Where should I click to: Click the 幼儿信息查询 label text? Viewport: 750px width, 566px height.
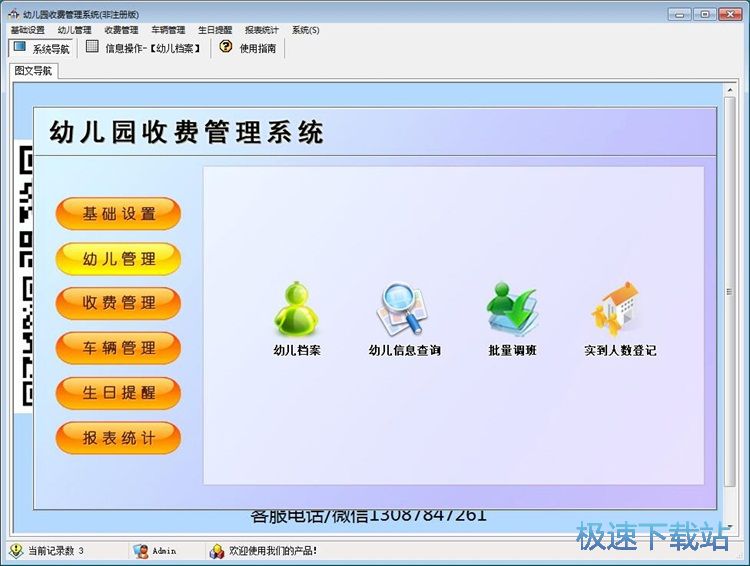coord(404,350)
